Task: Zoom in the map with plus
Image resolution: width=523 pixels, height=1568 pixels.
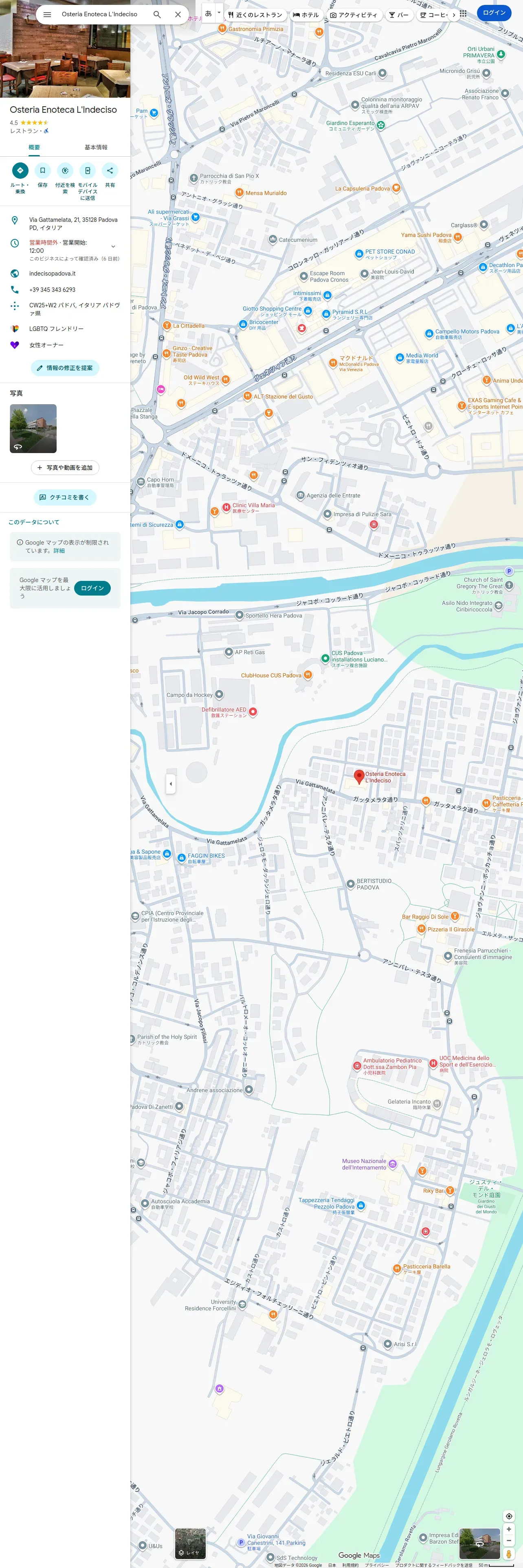Action: [x=509, y=1529]
